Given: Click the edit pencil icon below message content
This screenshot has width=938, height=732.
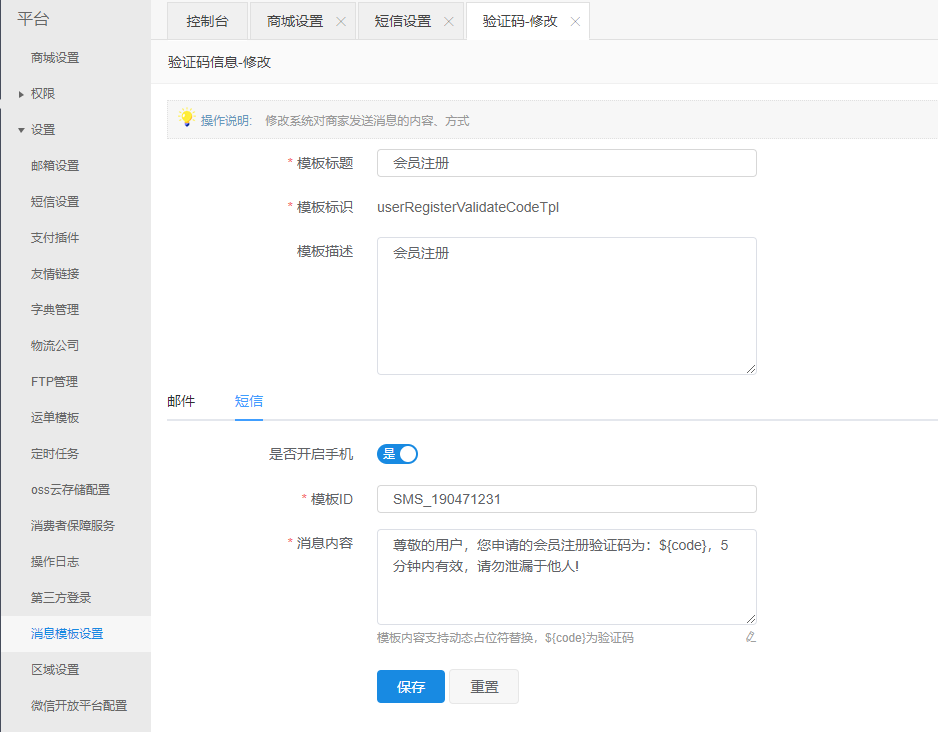Looking at the screenshot, I should (750, 637).
